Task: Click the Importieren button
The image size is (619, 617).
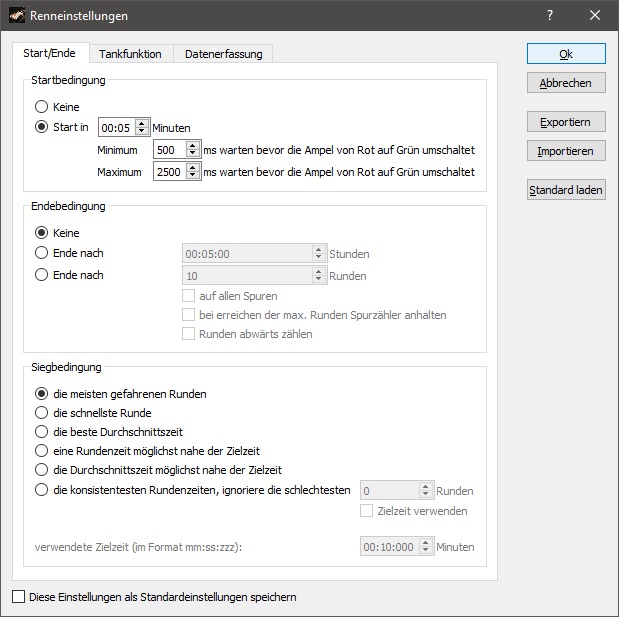Action: [566, 151]
